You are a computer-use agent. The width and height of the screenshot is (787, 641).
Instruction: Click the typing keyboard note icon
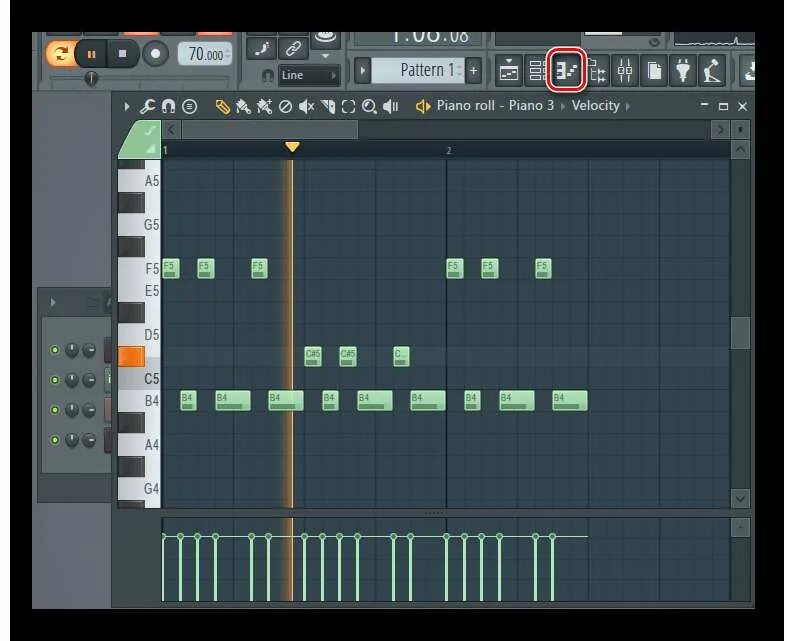tap(262, 49)
